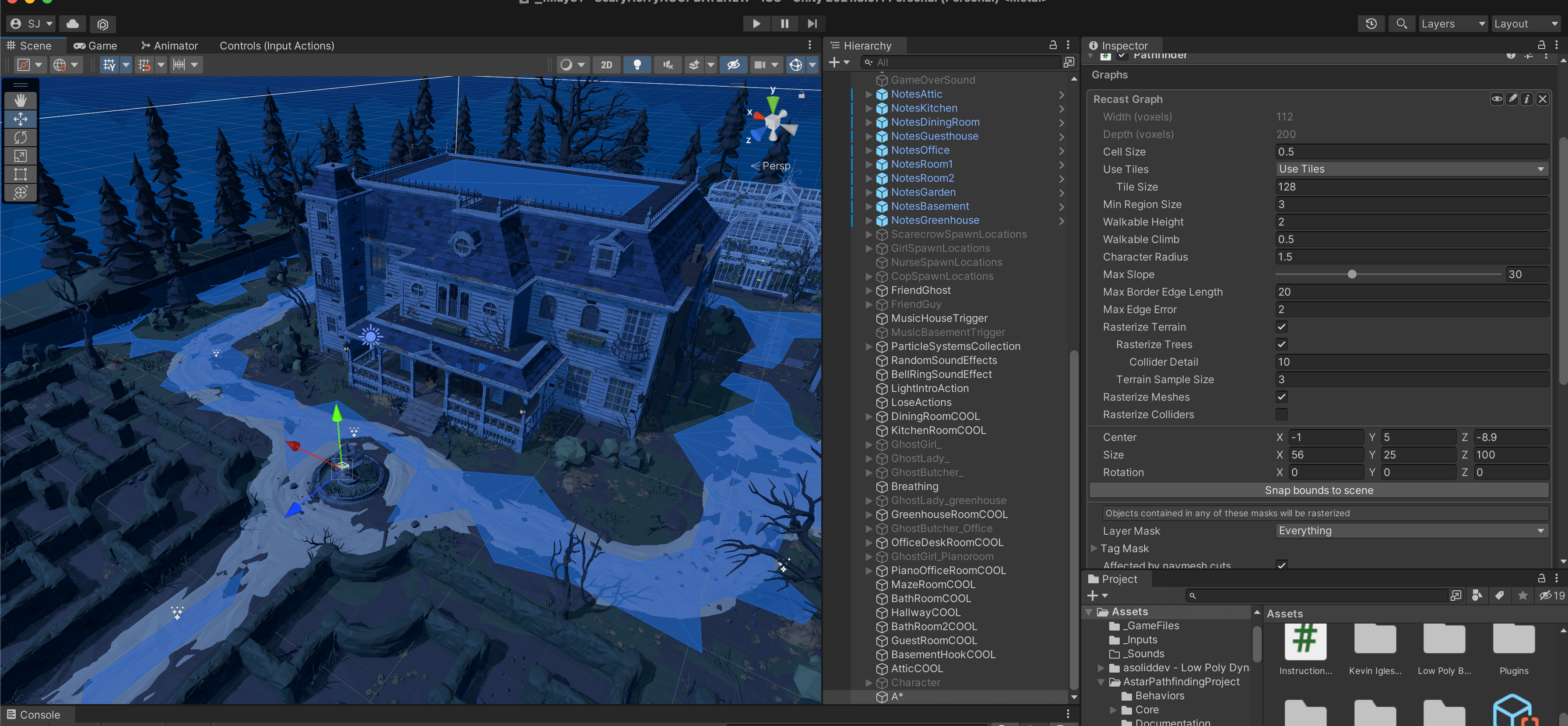This screenshot has height=726, width=1568.
Task: Uncheck Rasterize Trees checkbox
Action: (x=1281, y=344)
